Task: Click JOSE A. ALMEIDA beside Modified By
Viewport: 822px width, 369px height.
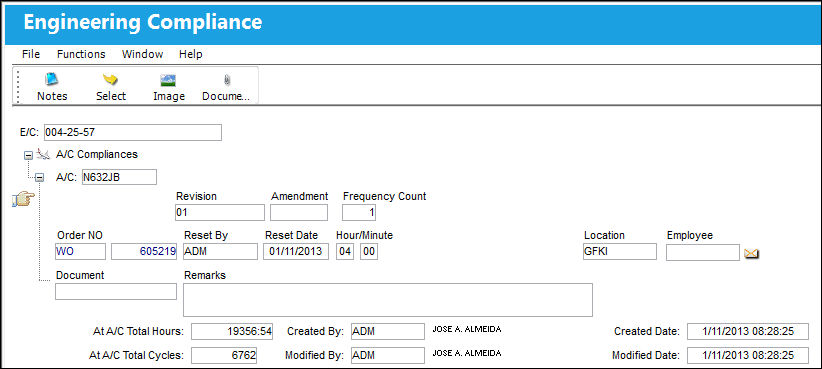Action: [x=466, y=353]
